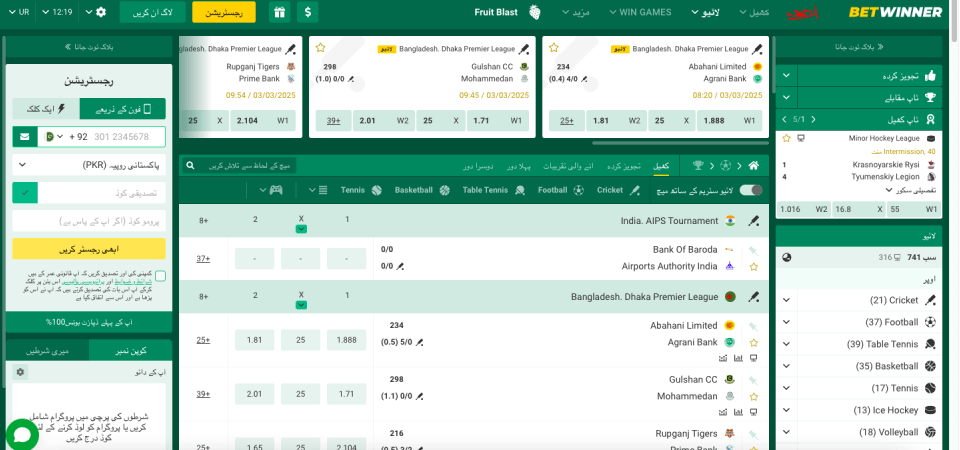
Task: Click the search magnifier icon
Action: click(190, 166)
